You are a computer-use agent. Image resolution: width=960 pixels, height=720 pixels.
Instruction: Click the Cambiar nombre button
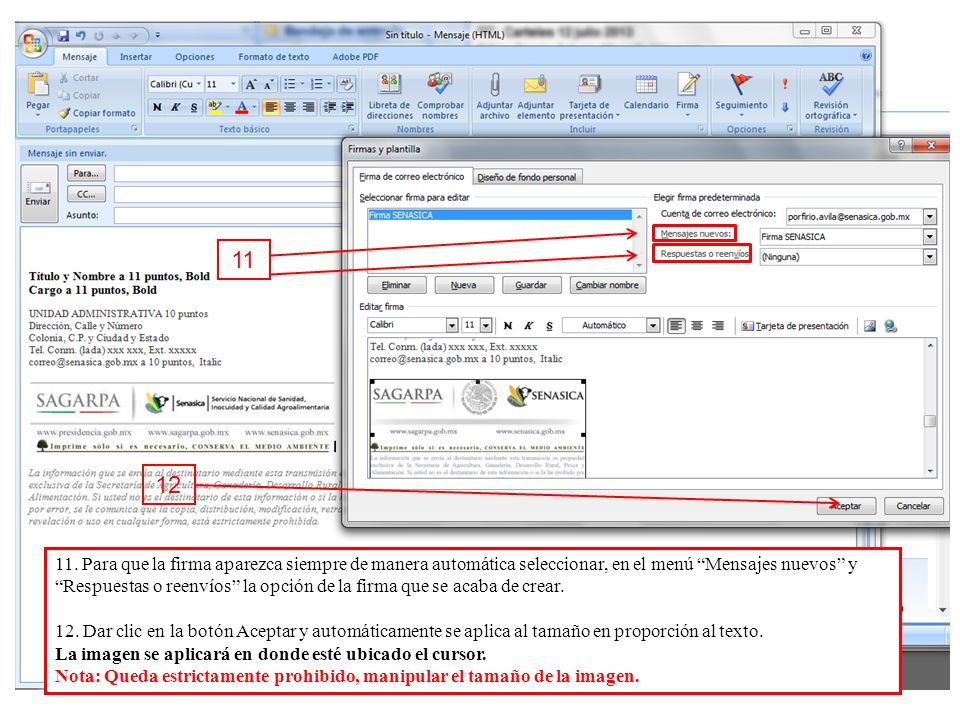click(607, 285)
